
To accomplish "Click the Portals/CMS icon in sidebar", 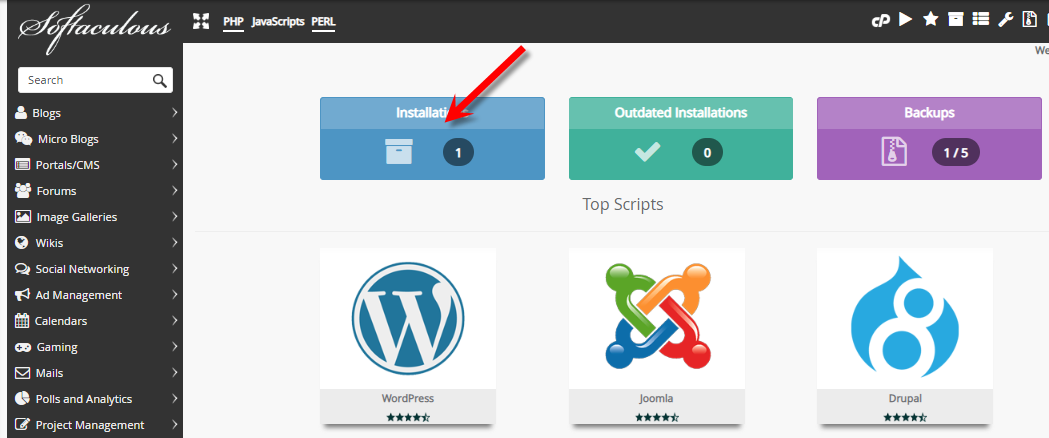I will 23,165.
